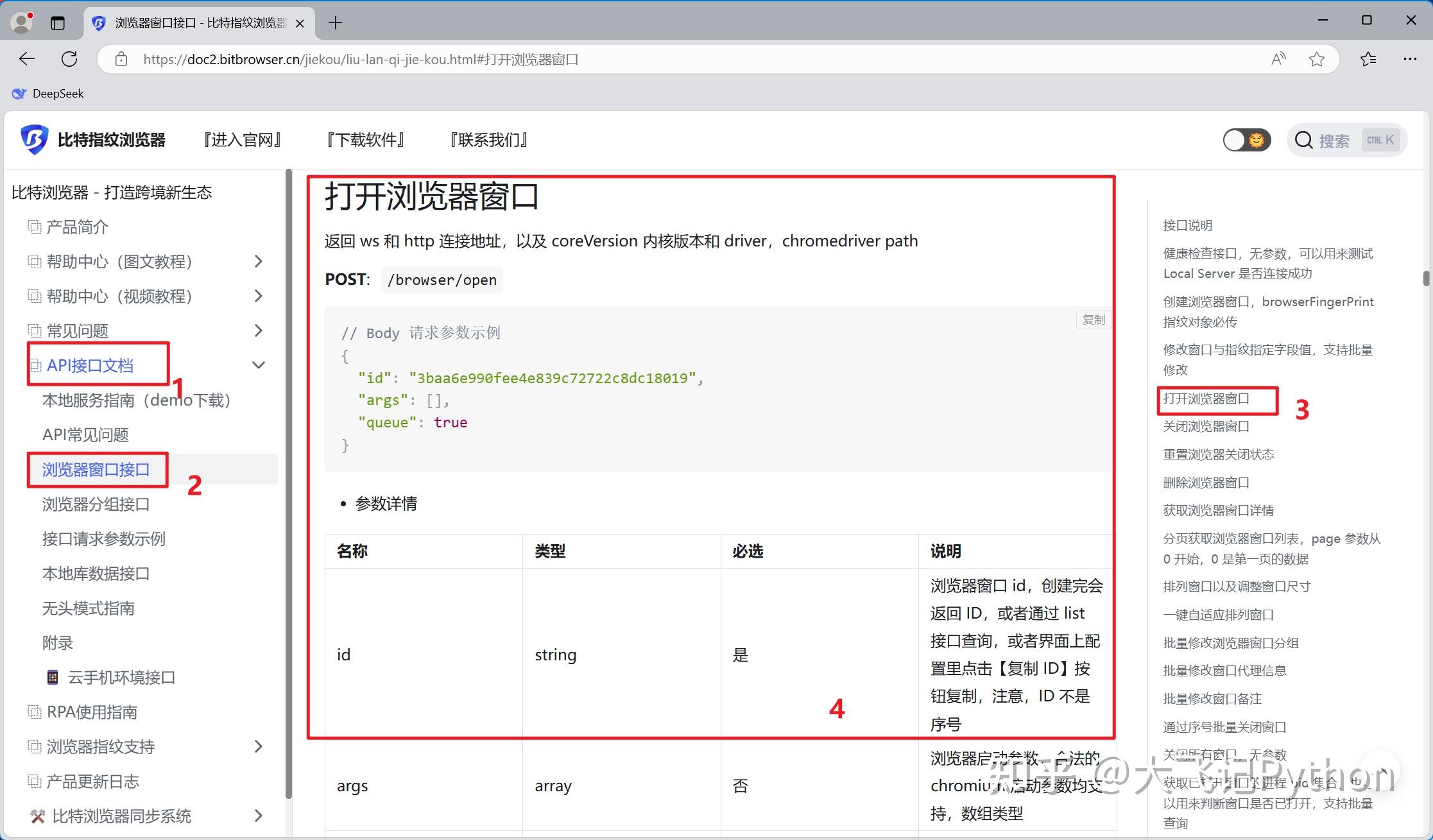Jump to 接口说明 in outline
Viewport: 1433px width, 840px height.
[1187, 225]
